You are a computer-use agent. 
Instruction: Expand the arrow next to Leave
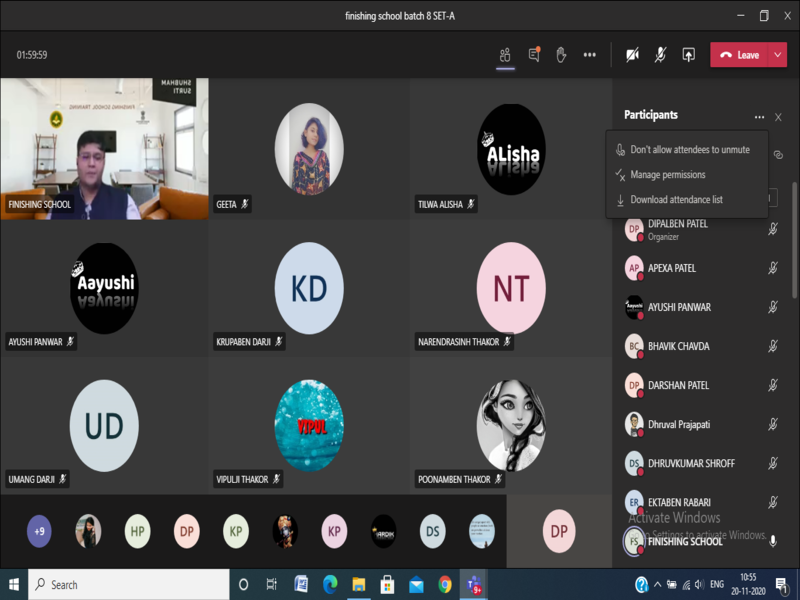[x=778, y=55]
